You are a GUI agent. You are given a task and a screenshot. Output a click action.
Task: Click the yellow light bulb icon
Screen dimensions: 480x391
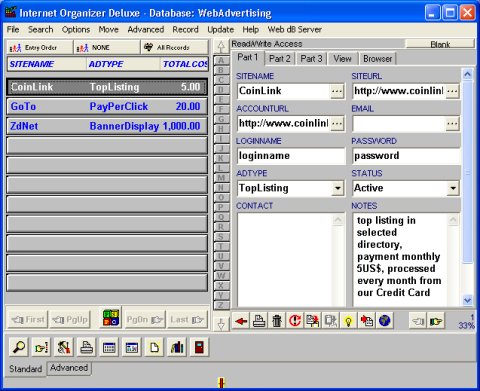348,321
